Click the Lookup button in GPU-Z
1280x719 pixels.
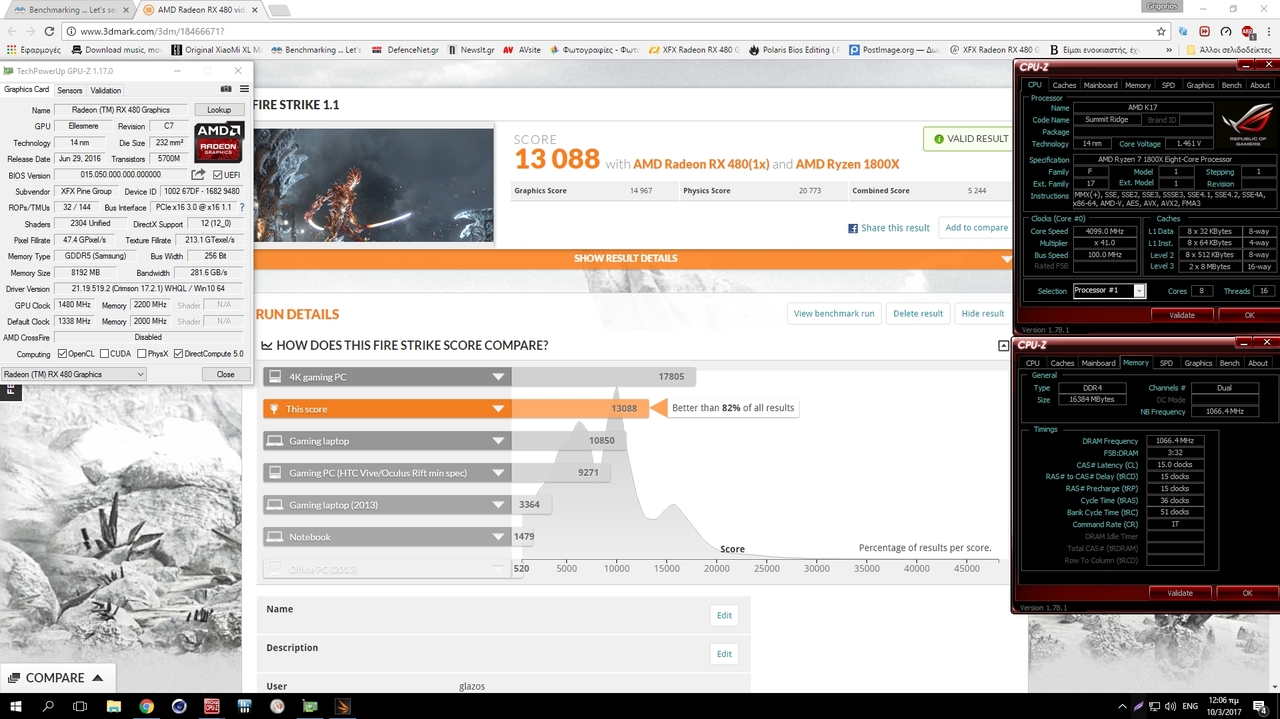tap(219, 110)
